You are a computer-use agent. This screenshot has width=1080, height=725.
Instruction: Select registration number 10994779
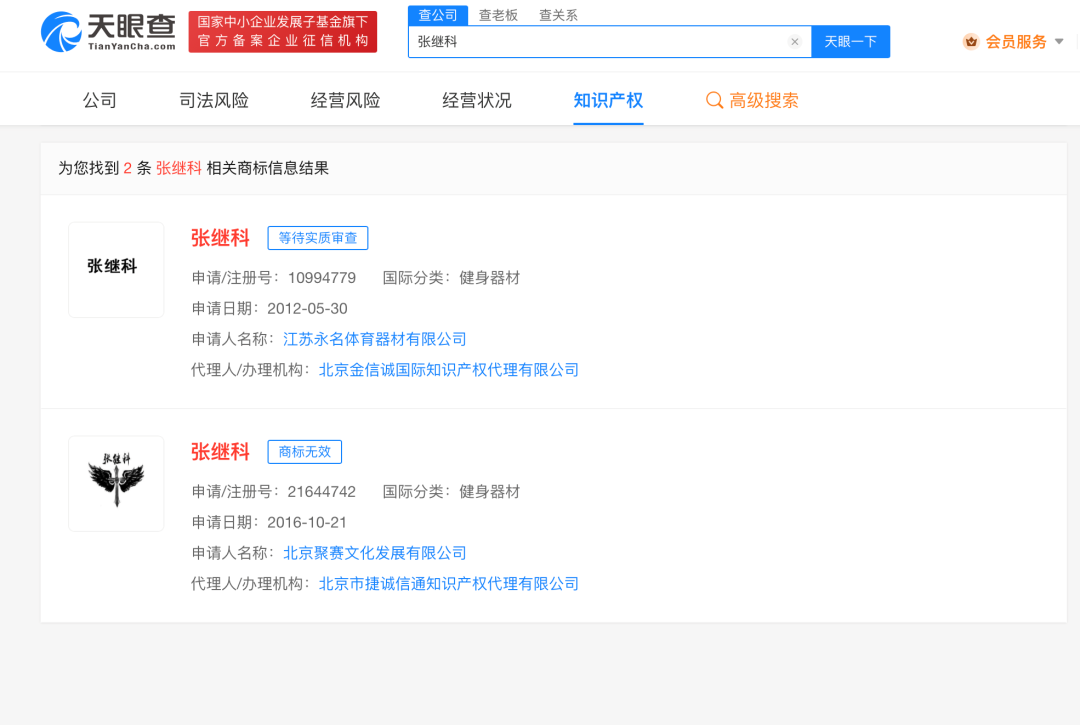(x=322, y=278)
